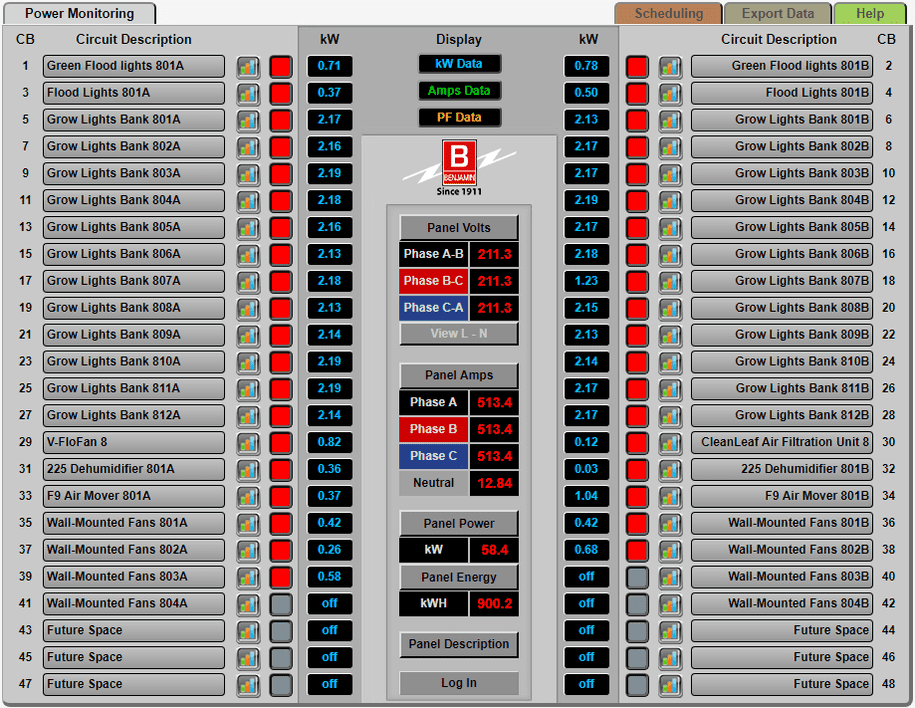Toggle red status switch for Grow Lights Bank 801A
Viewport: 915px width, 708px height.
click(x=281, y=121)
